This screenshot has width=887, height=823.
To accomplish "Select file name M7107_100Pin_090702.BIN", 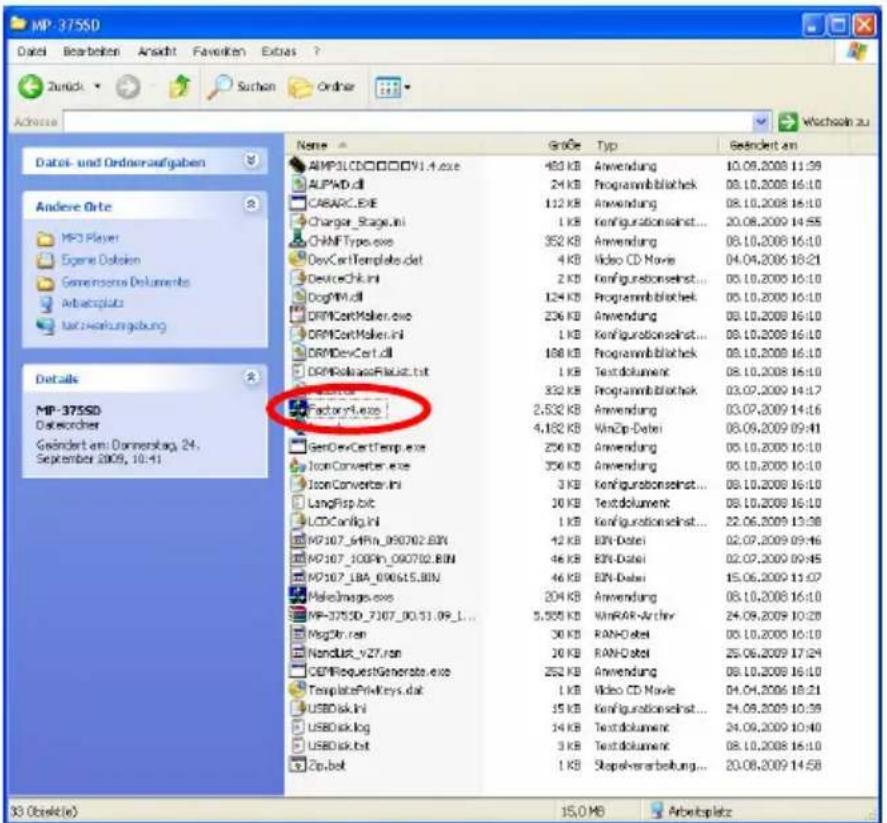I will click(381, 559).
